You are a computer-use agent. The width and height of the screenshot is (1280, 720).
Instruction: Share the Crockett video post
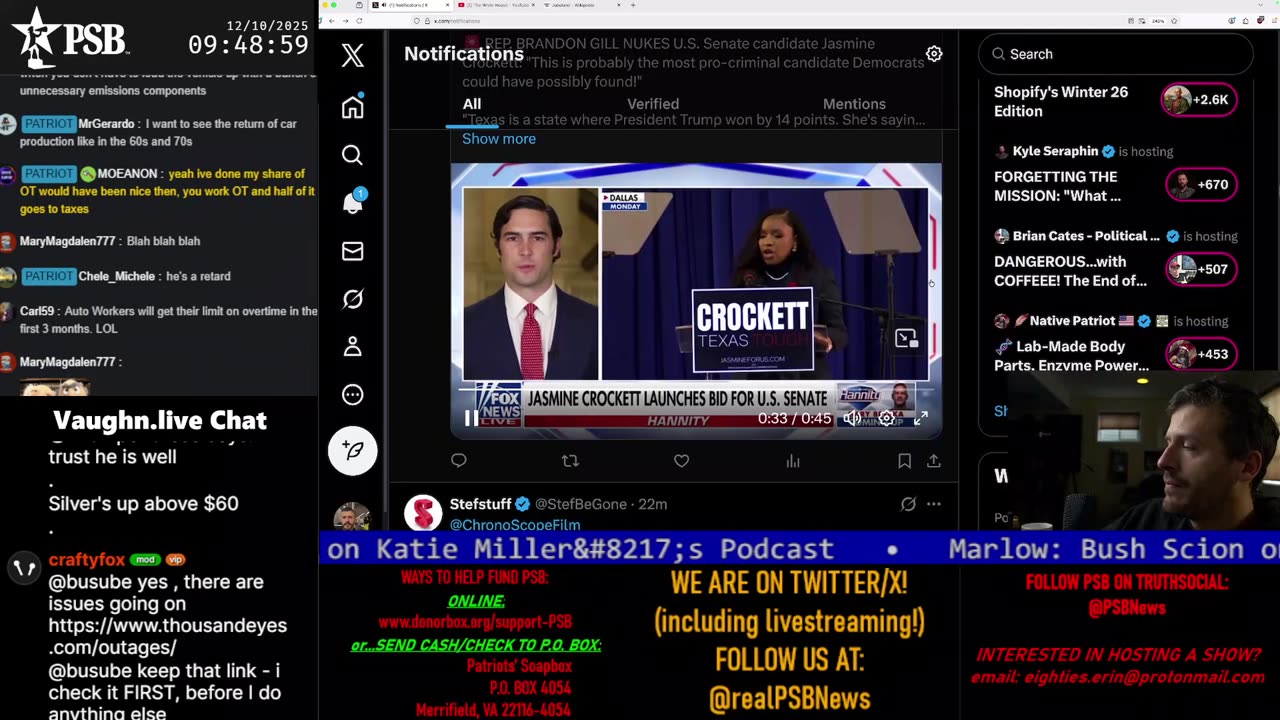(x=933, y=461)
